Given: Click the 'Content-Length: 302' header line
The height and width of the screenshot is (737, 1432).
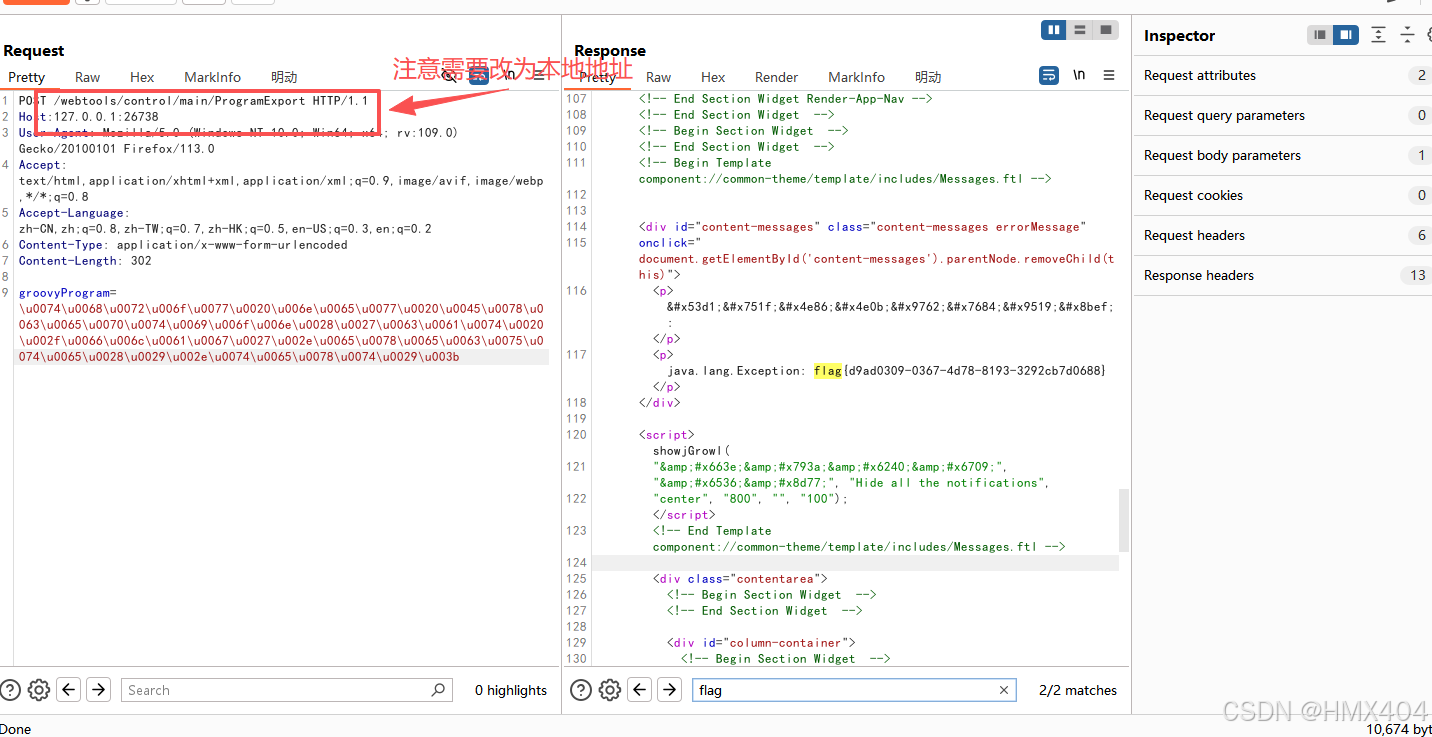Looking at the screenshot, I should pyautogui.click(x=85, y=261).
